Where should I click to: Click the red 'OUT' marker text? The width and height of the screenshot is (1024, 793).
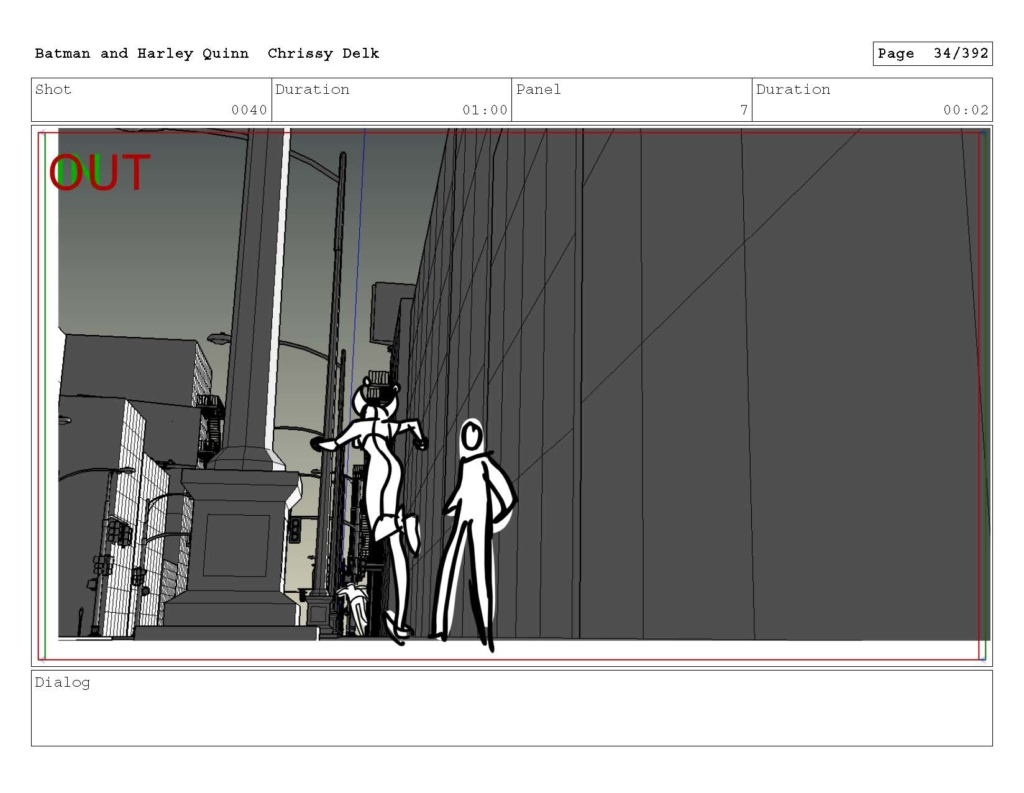pos(99,172)
